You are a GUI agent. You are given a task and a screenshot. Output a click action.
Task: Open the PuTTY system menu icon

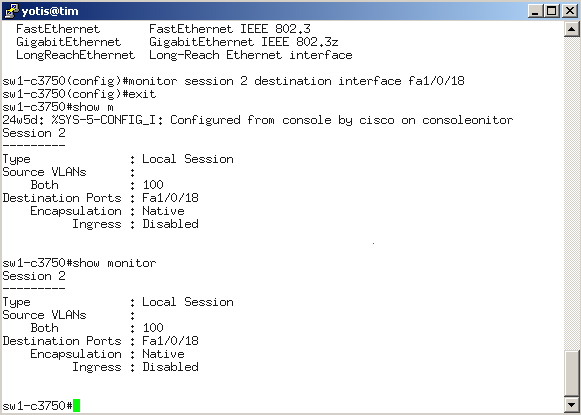pyautogui.click(x=11, y=11)
